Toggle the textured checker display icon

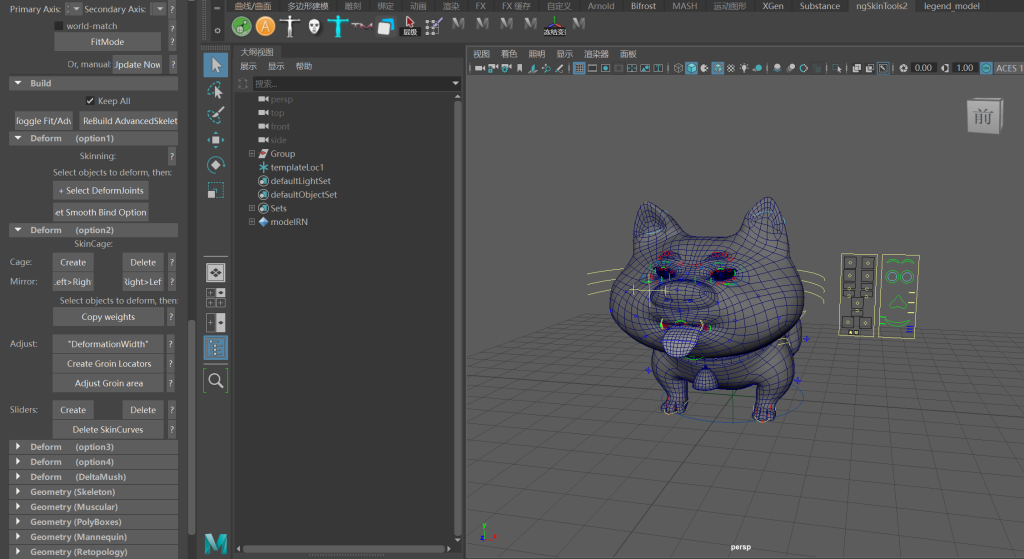click(731, 68)
